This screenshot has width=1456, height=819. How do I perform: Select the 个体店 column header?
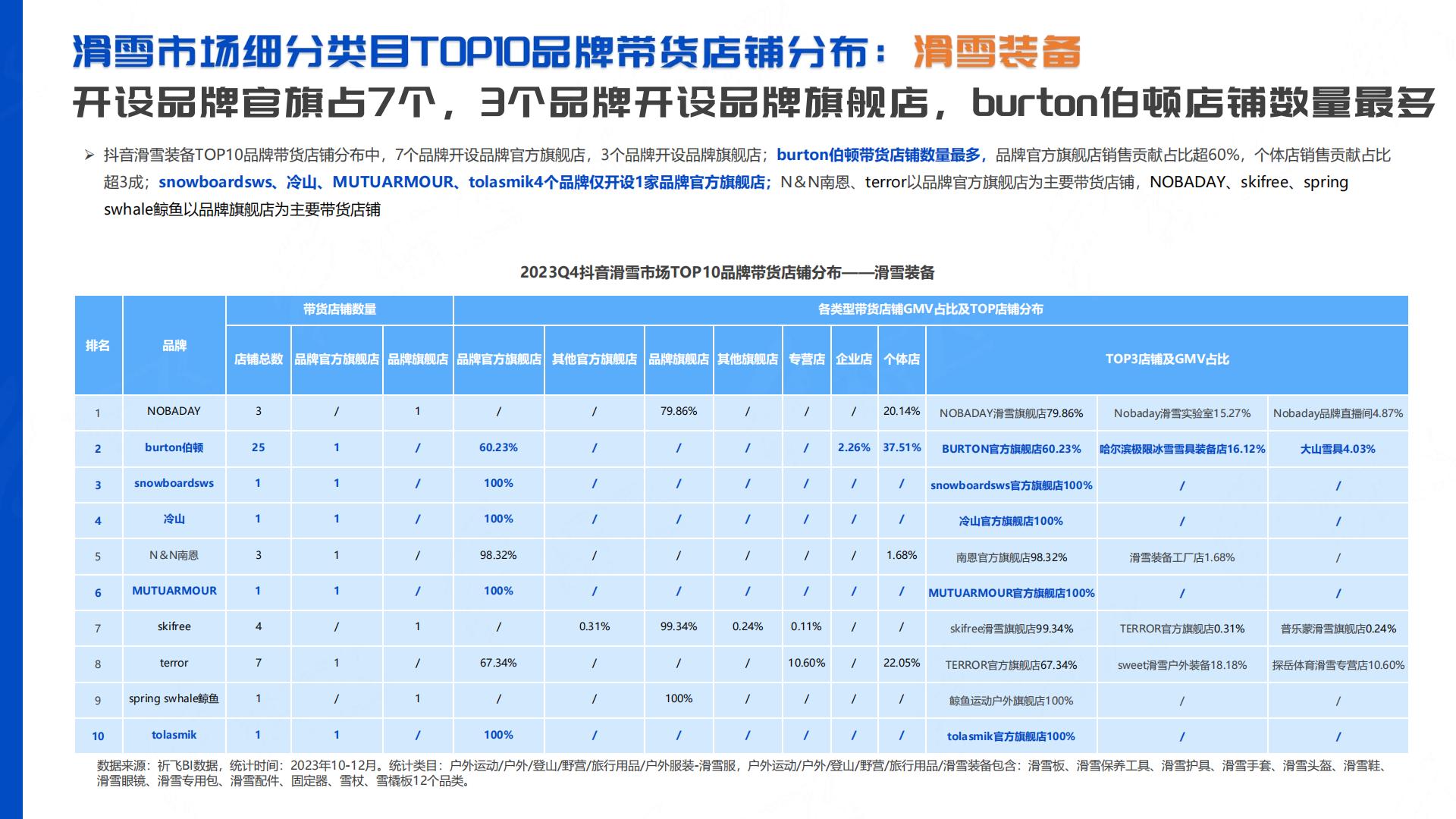(x=902, y=359)
